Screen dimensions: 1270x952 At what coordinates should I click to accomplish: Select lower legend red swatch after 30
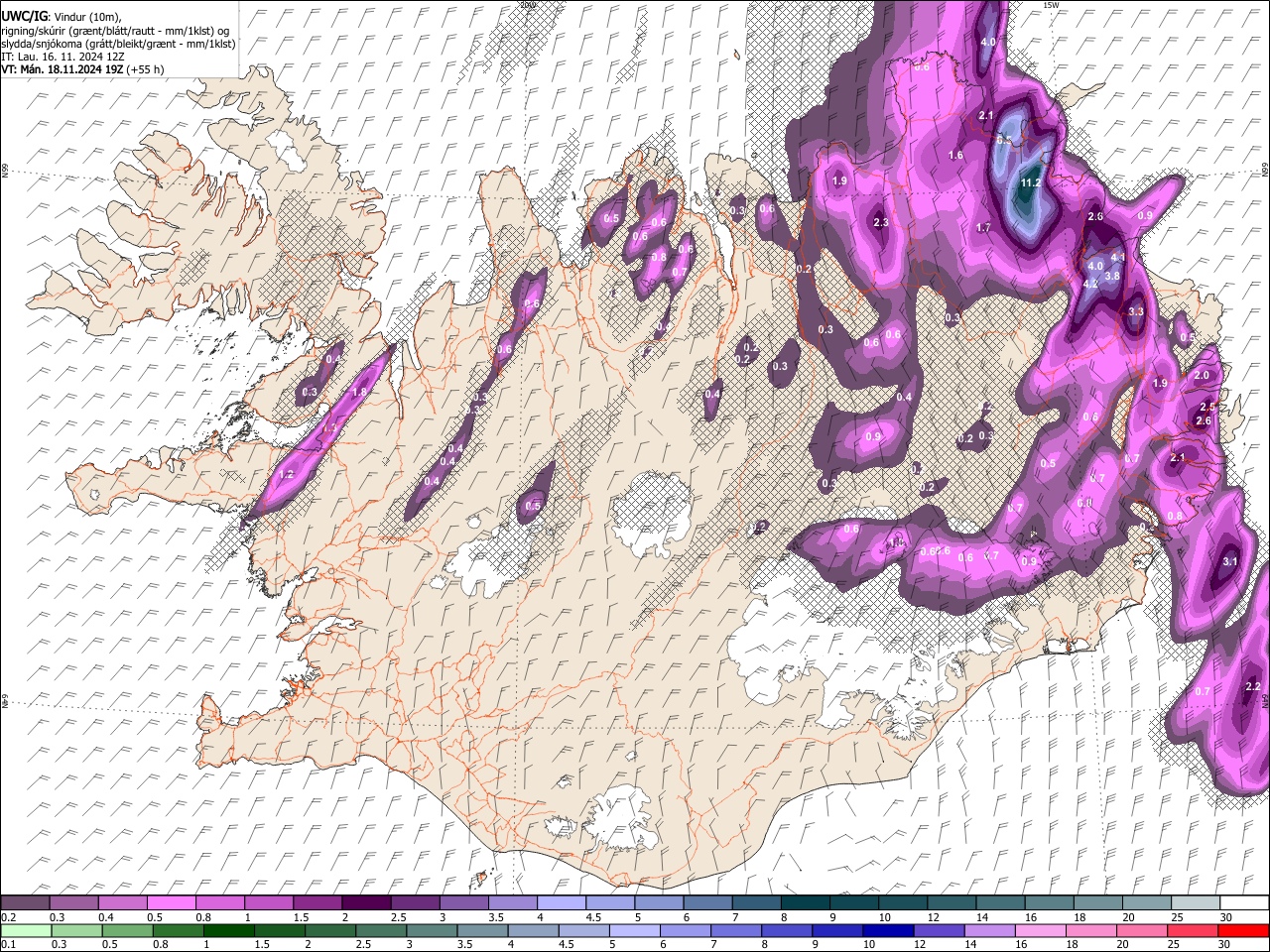(x=1242, y=930)
